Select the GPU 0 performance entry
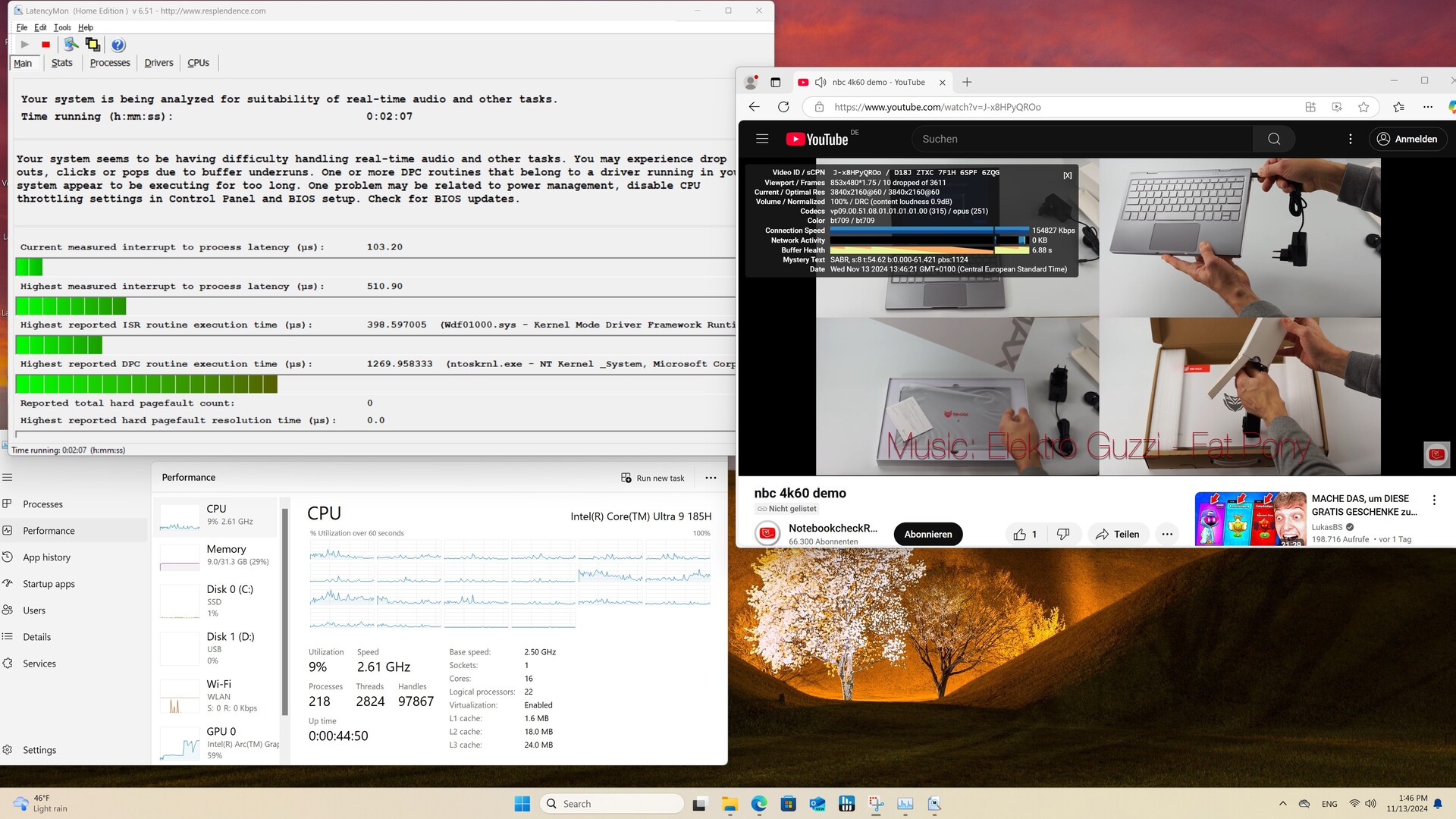Viewport: 1456px width, 819px height. (x=217, y=742)
